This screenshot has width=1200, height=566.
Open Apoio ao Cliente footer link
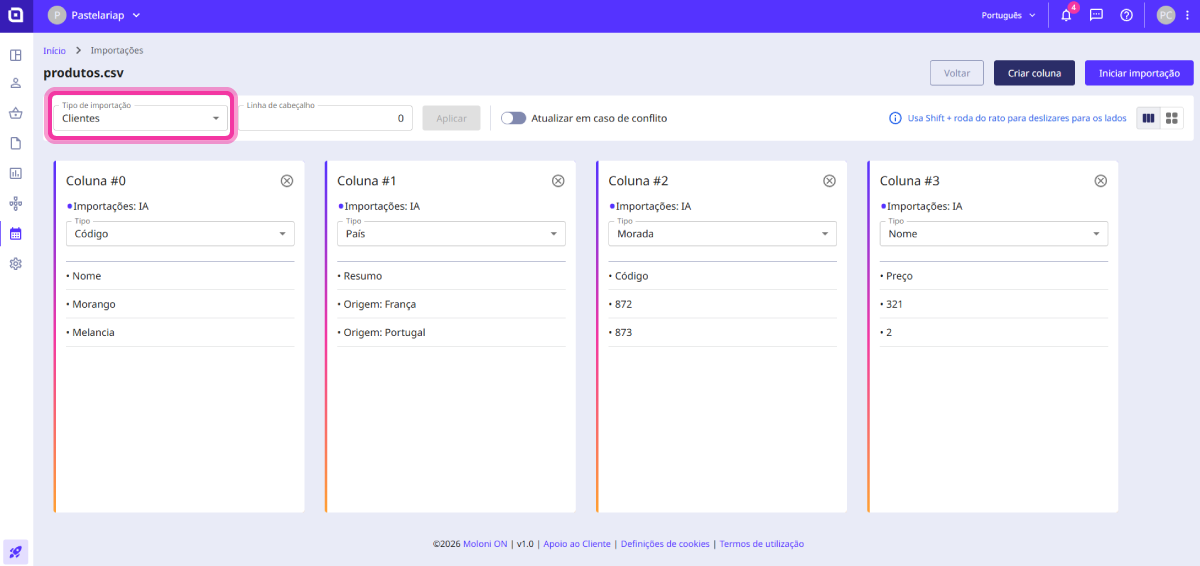pos(577,544)
